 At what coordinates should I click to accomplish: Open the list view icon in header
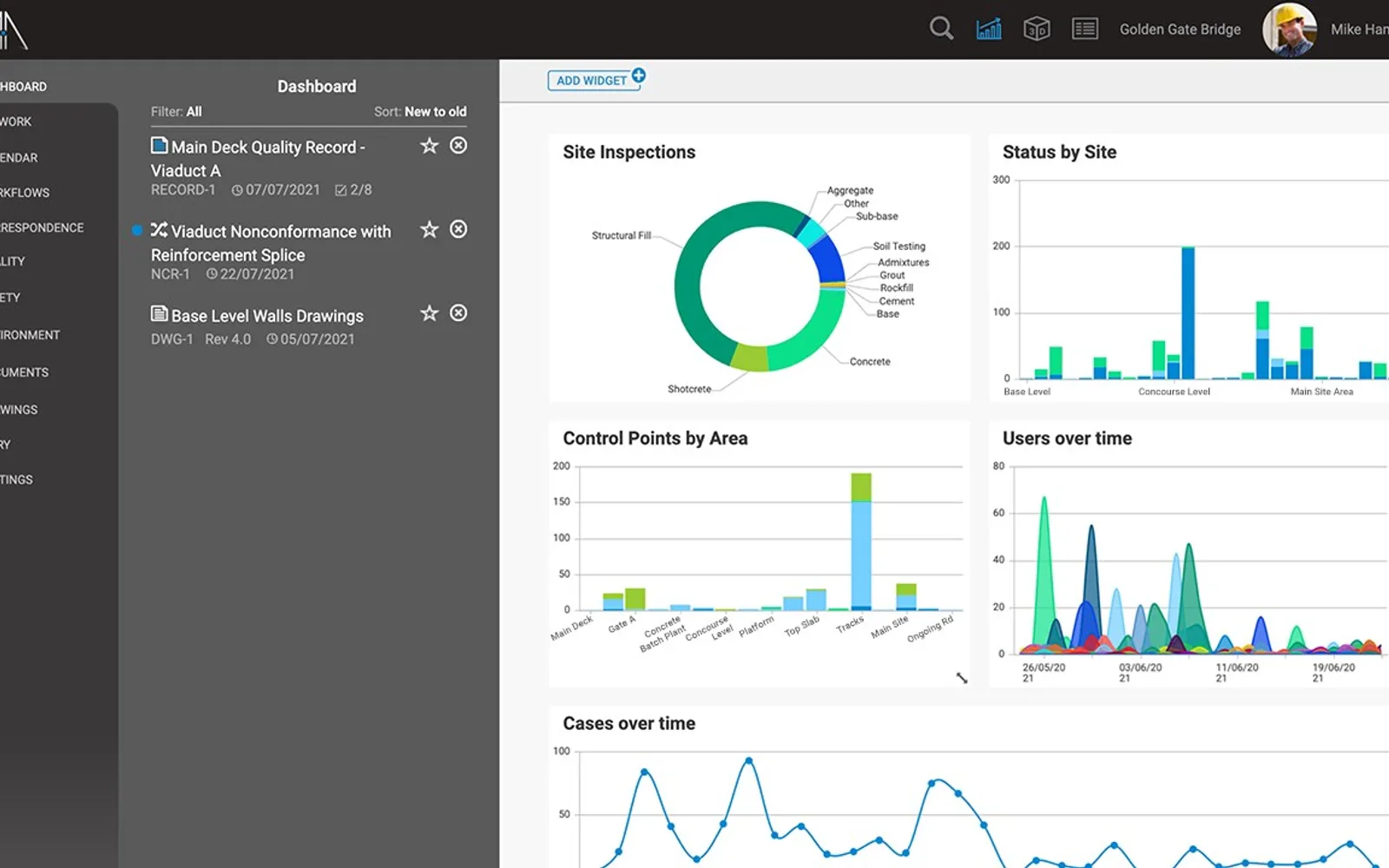point(1085,29)
